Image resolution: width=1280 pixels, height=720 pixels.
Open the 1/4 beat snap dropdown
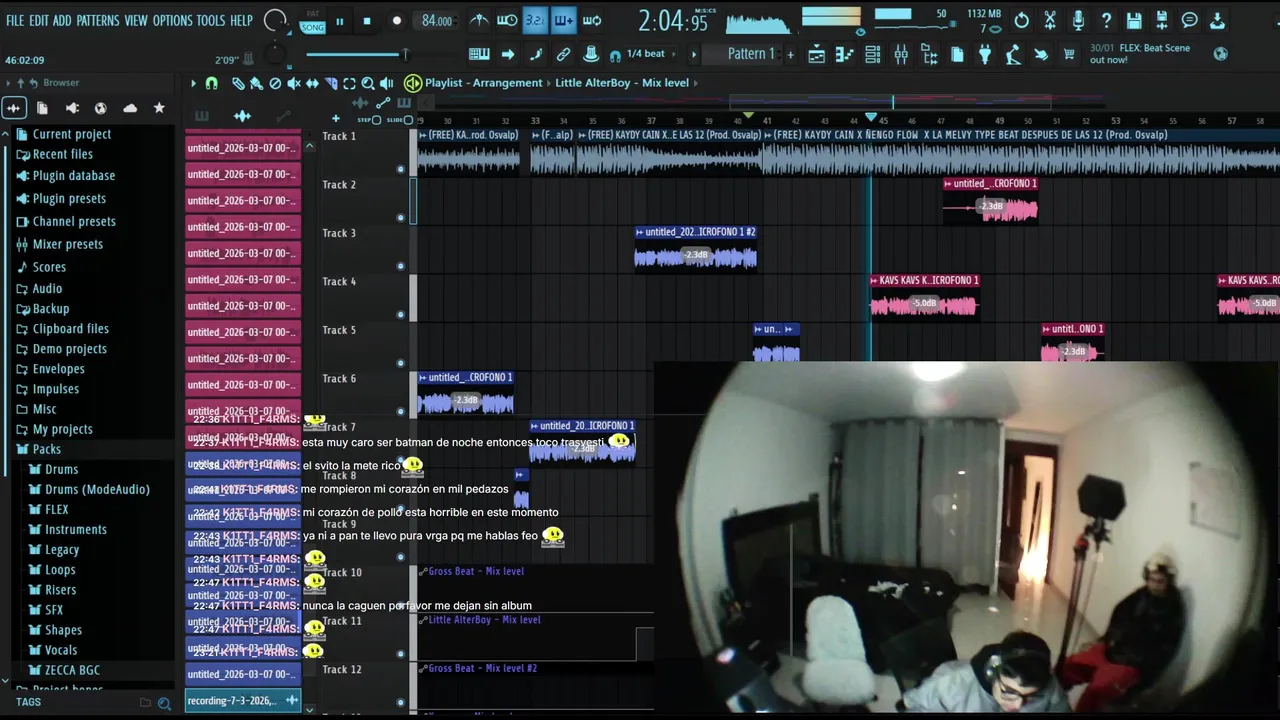(x=652, y=54)
